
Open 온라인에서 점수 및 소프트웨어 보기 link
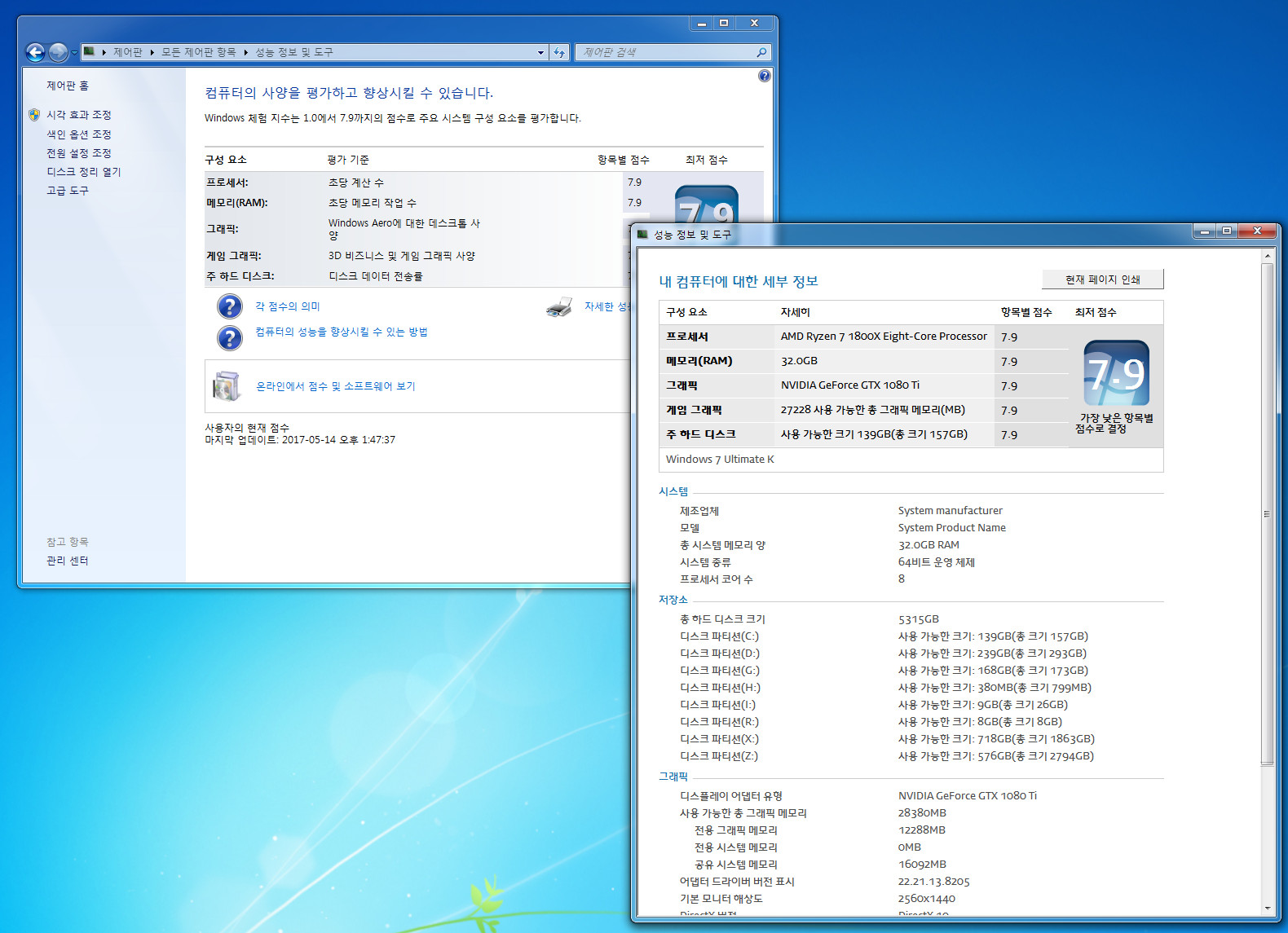coord(336,386)
